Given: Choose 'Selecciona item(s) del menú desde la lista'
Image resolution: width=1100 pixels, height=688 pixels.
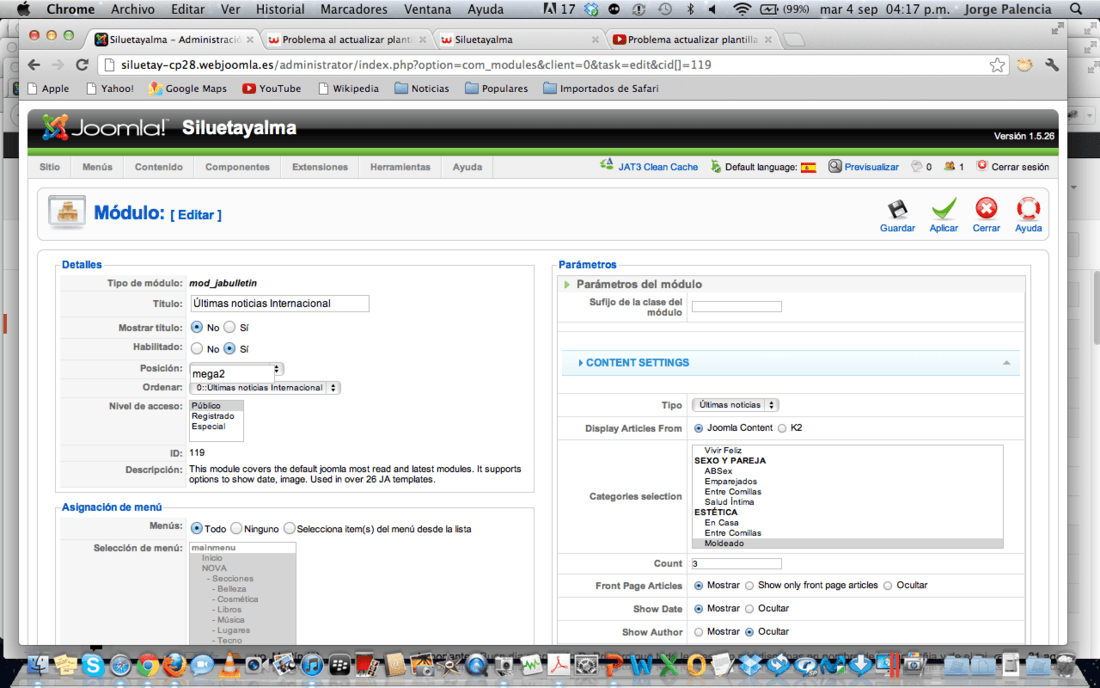Looking at the screenshot, I should [289, 528].
